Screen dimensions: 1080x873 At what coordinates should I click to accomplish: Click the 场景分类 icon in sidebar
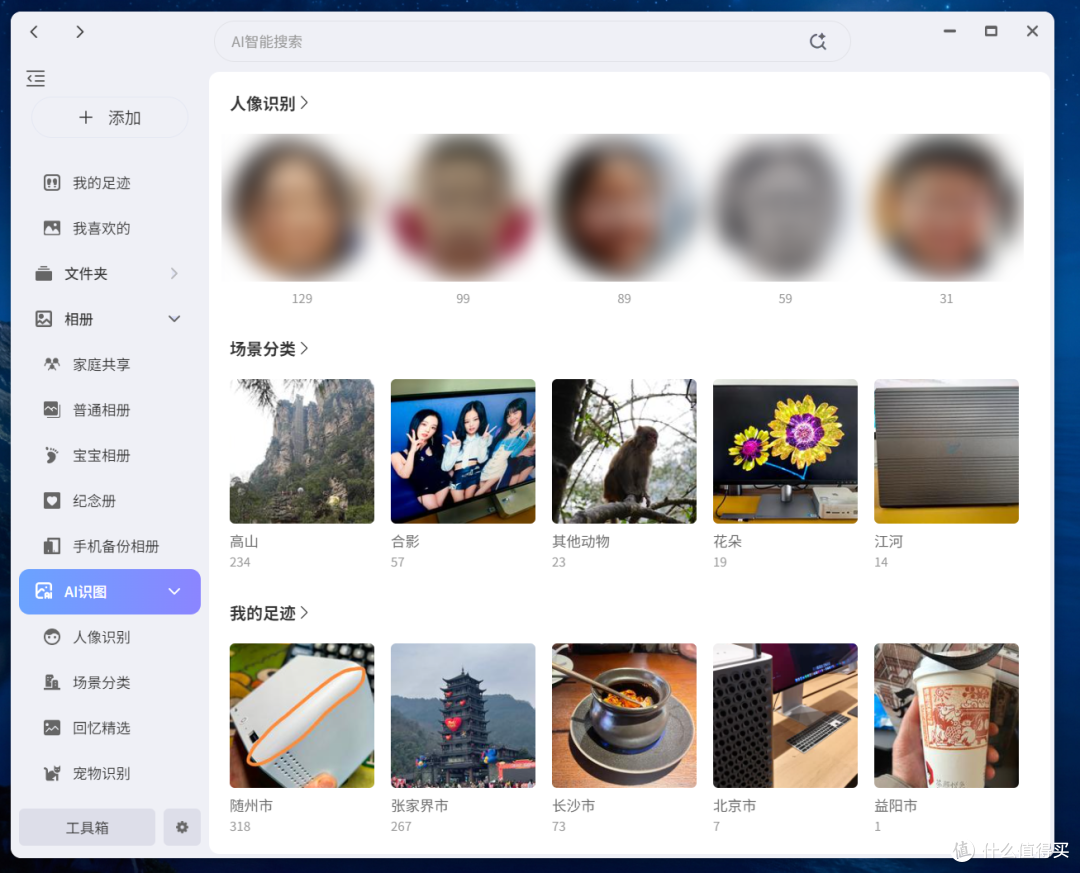point(52,683)
